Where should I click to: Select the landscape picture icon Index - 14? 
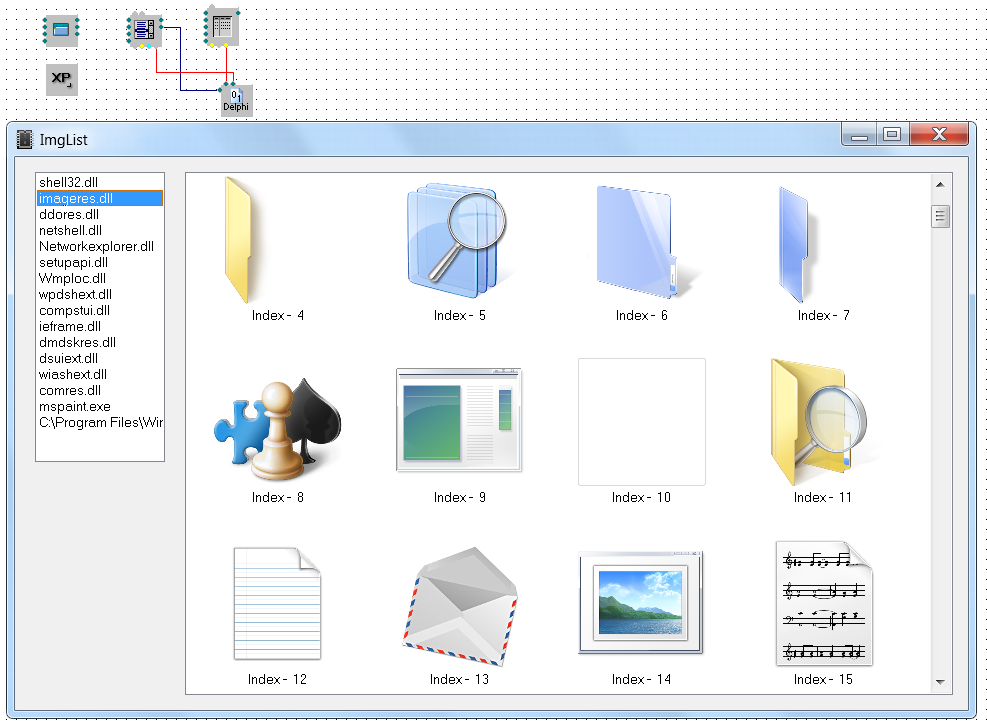(641, 602)
